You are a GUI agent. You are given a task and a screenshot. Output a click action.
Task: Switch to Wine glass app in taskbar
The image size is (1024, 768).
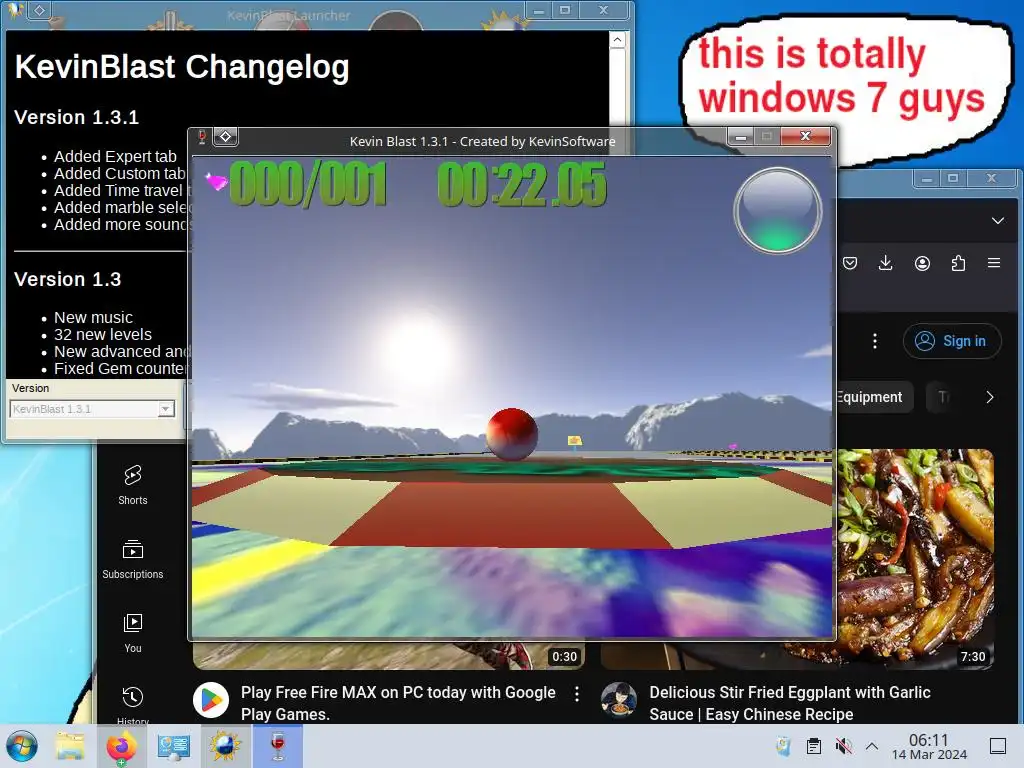[x=278, y=746]
